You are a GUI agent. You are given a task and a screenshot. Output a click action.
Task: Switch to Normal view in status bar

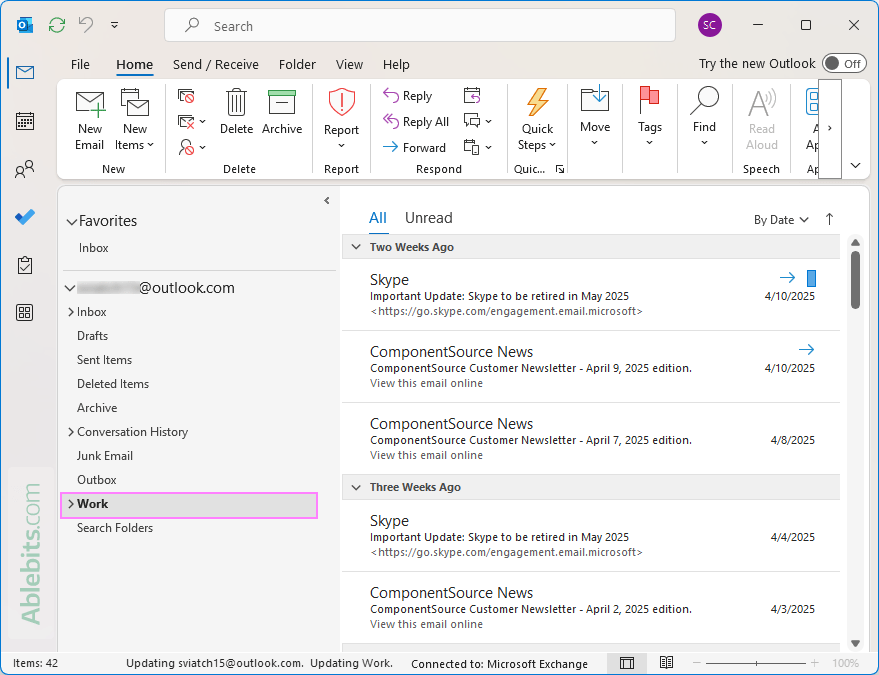627,663
